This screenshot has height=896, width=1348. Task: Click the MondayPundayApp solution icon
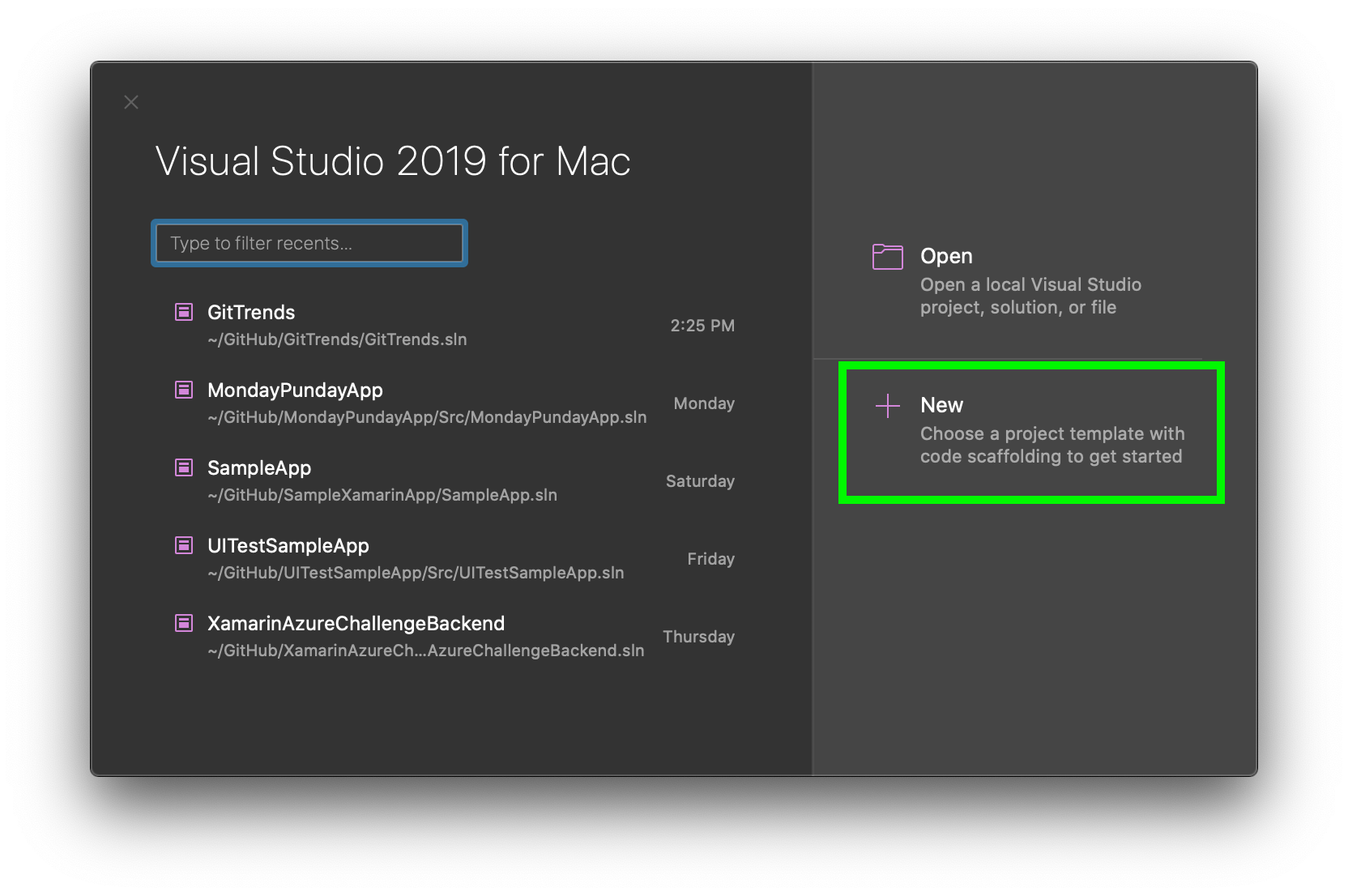pyautogui.click(x=184, y=390)
